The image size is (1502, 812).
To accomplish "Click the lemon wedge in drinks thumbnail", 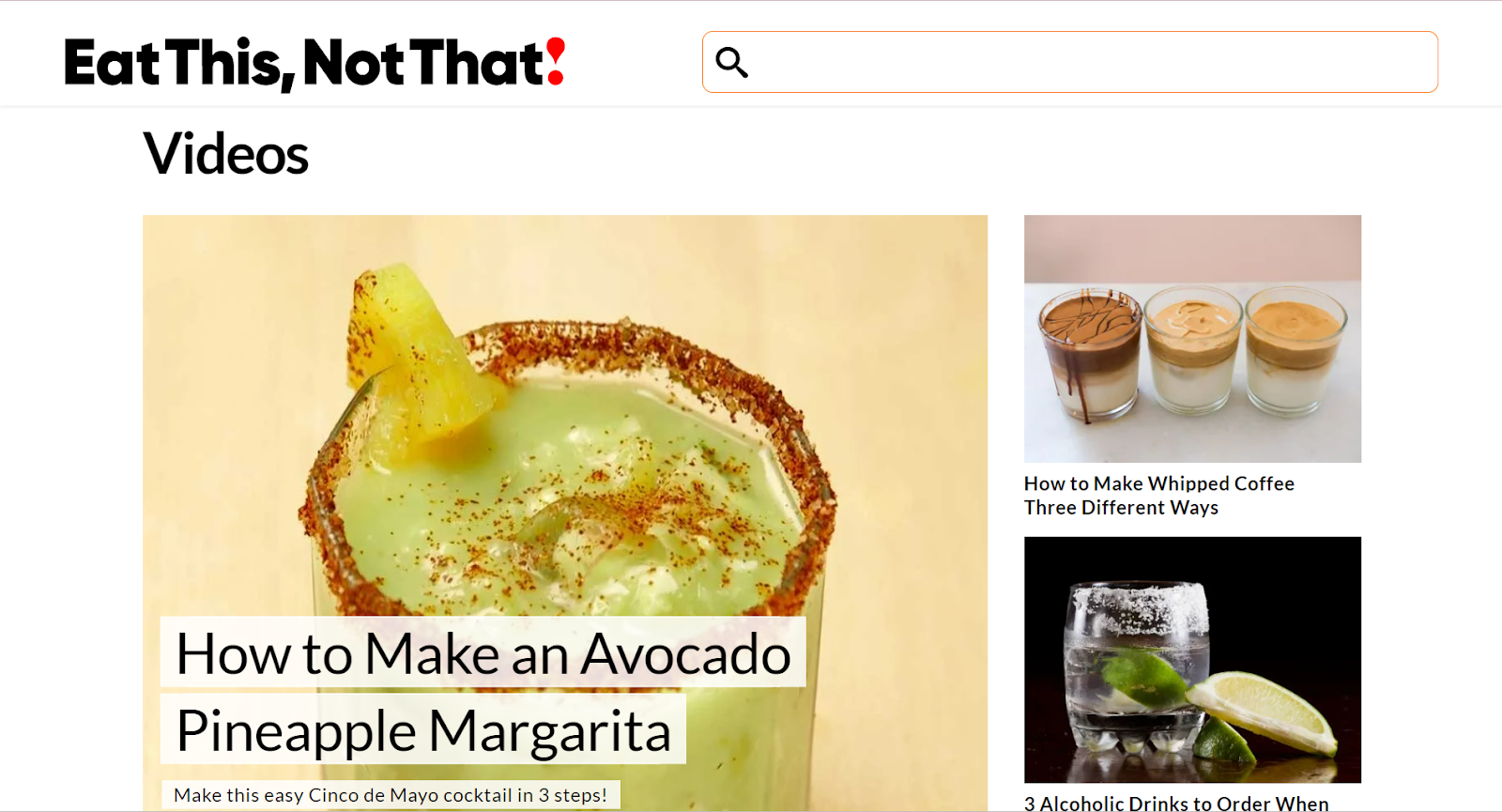I will [x=1263, y=712].
